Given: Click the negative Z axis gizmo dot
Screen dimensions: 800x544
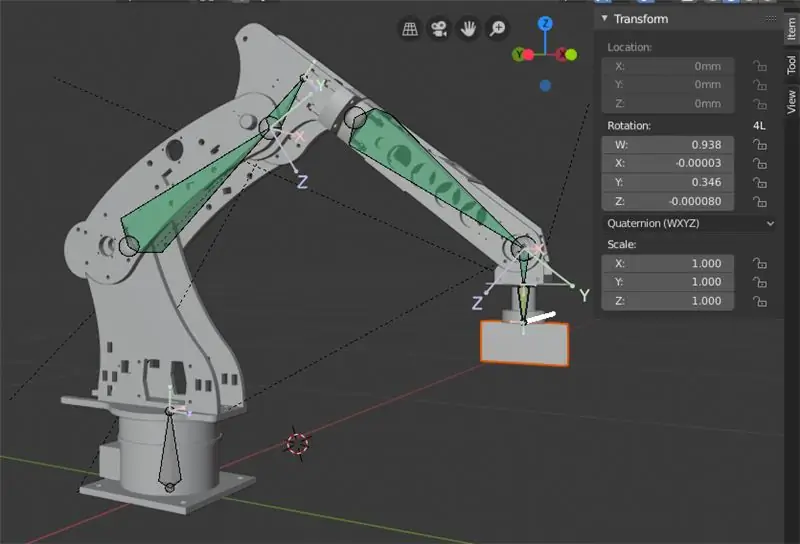Looking at the screenshot, I should (x=545, y=85).
